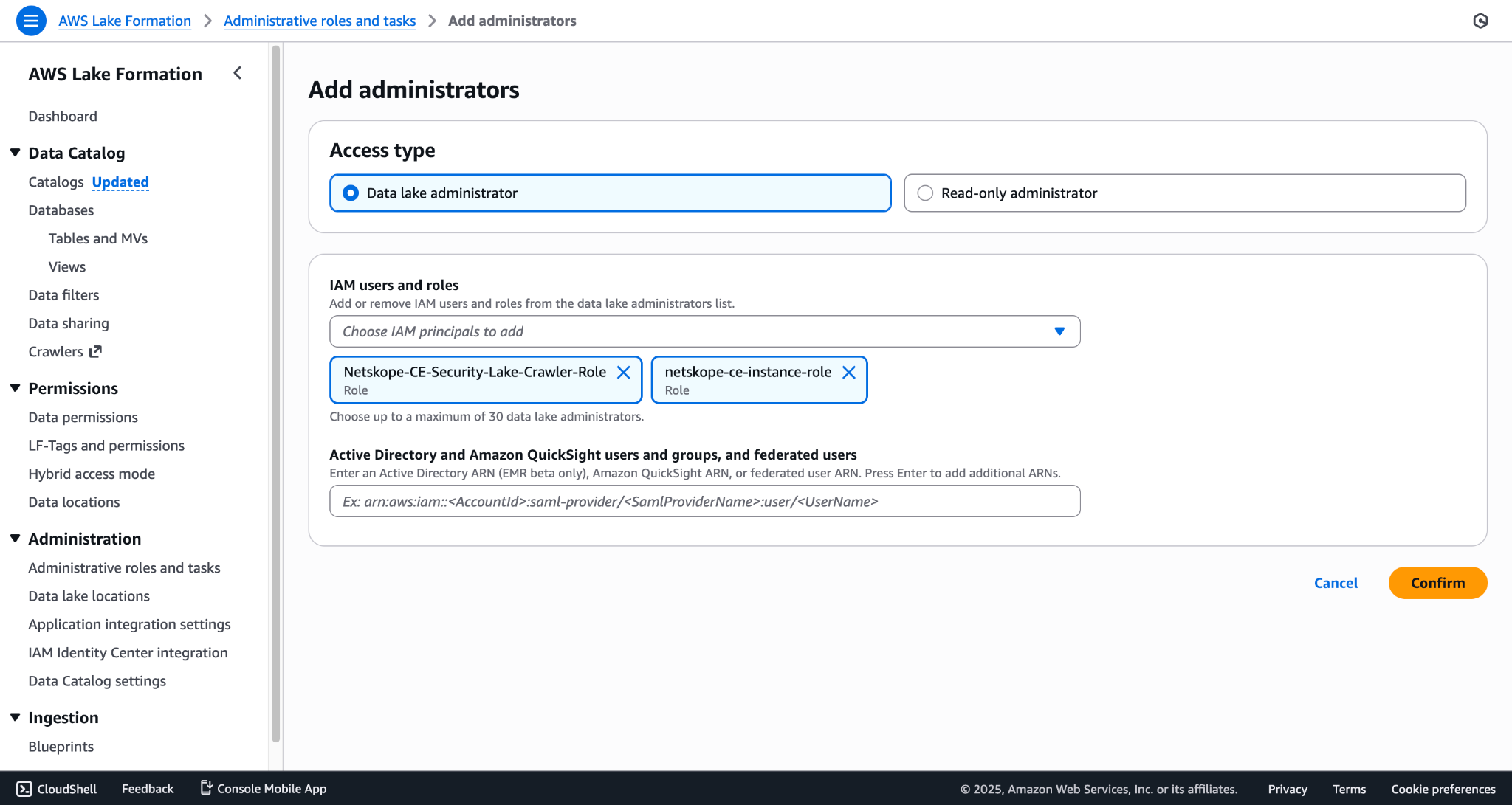Remove Netskope-CE-Security-Lake-Crawler-Role chip
The image size is (1512, 805).
click(624, 373)
